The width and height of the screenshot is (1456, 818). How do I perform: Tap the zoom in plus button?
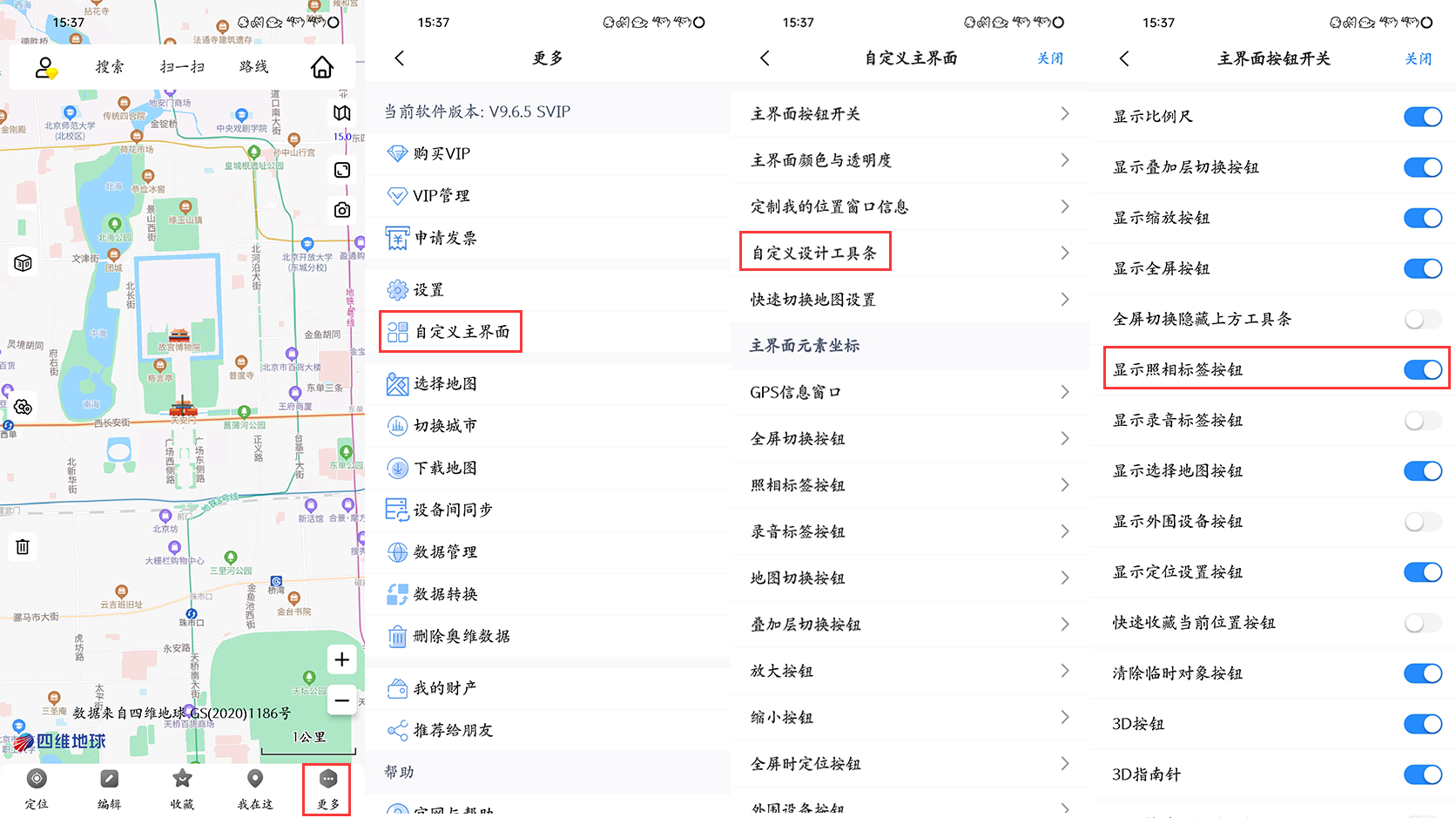[341, 660]
